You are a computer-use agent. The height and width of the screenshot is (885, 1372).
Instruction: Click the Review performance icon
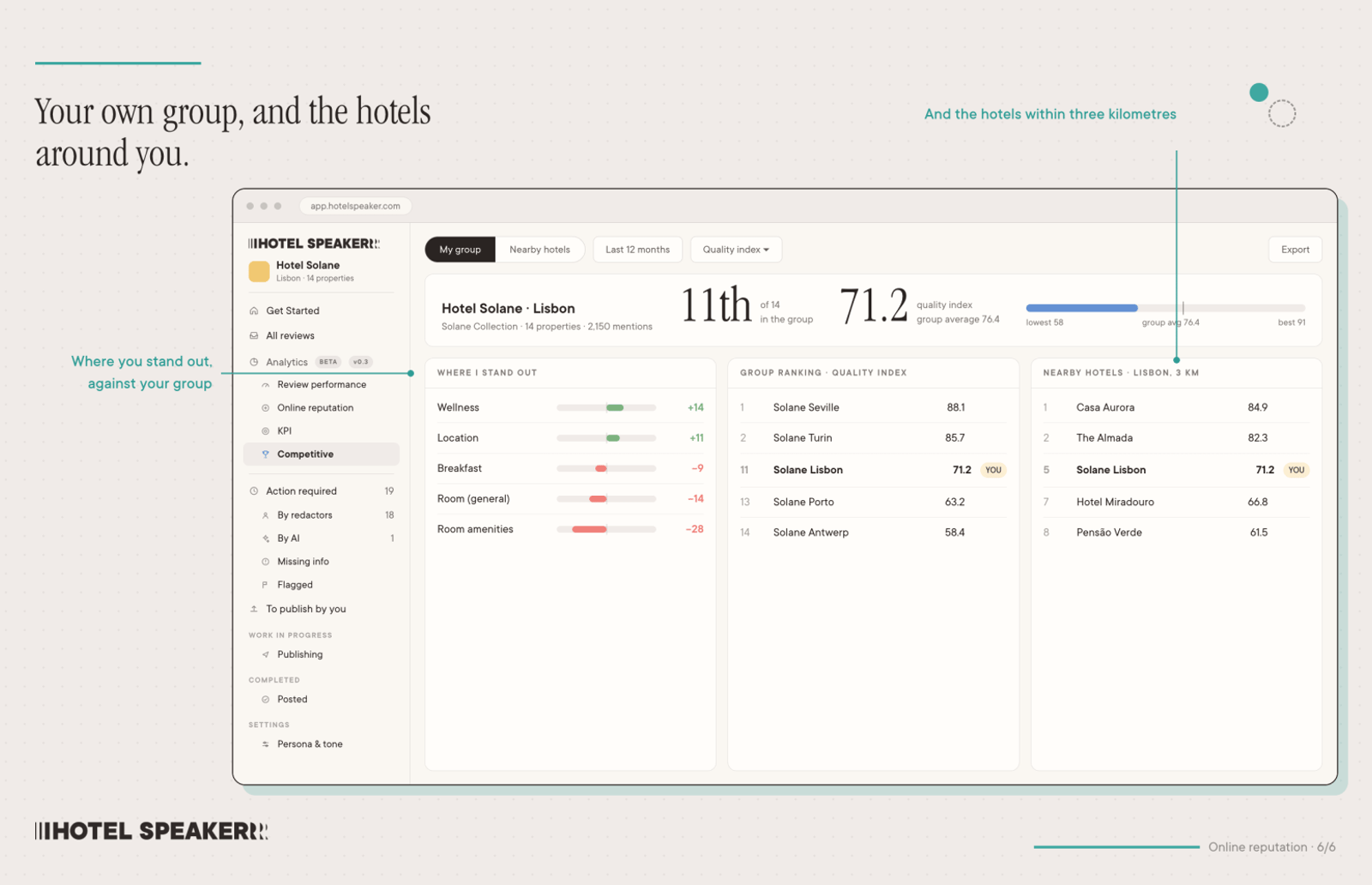266,385
